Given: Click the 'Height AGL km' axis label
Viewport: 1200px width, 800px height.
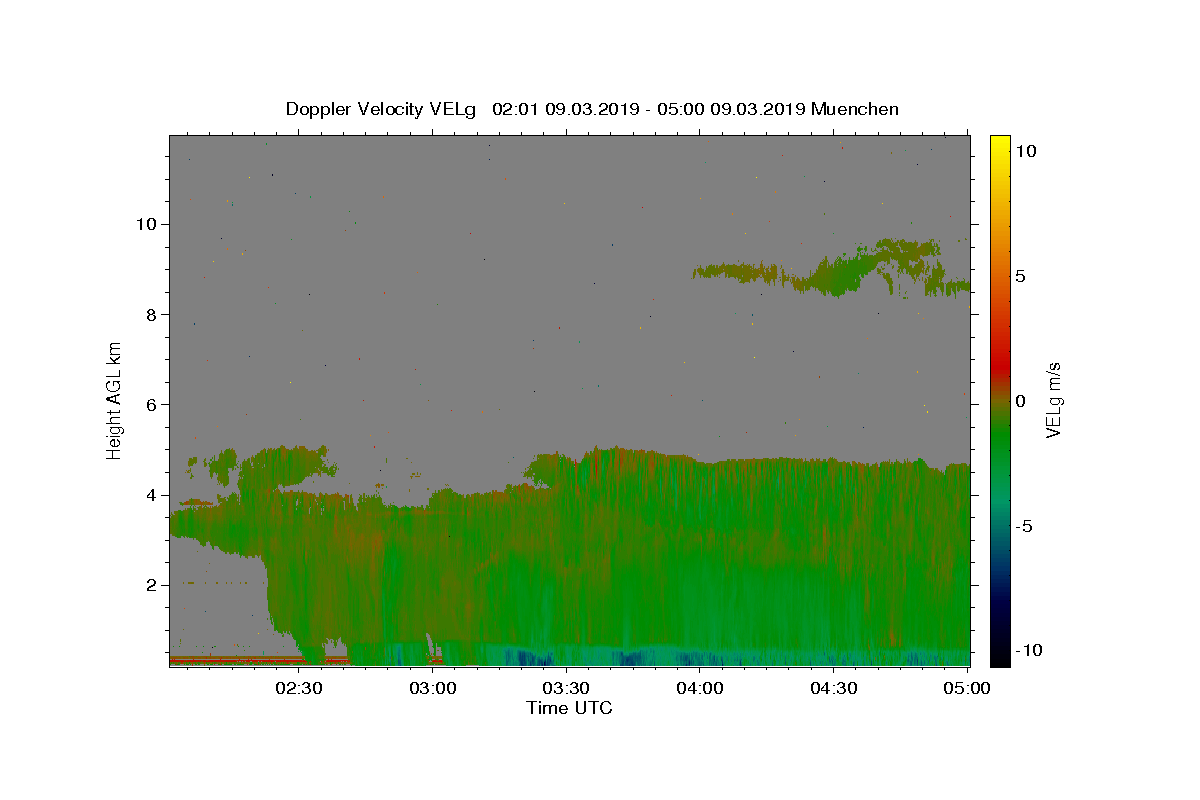Looking at the screenshot, I should pyautogui.click(x=115, y=401).
